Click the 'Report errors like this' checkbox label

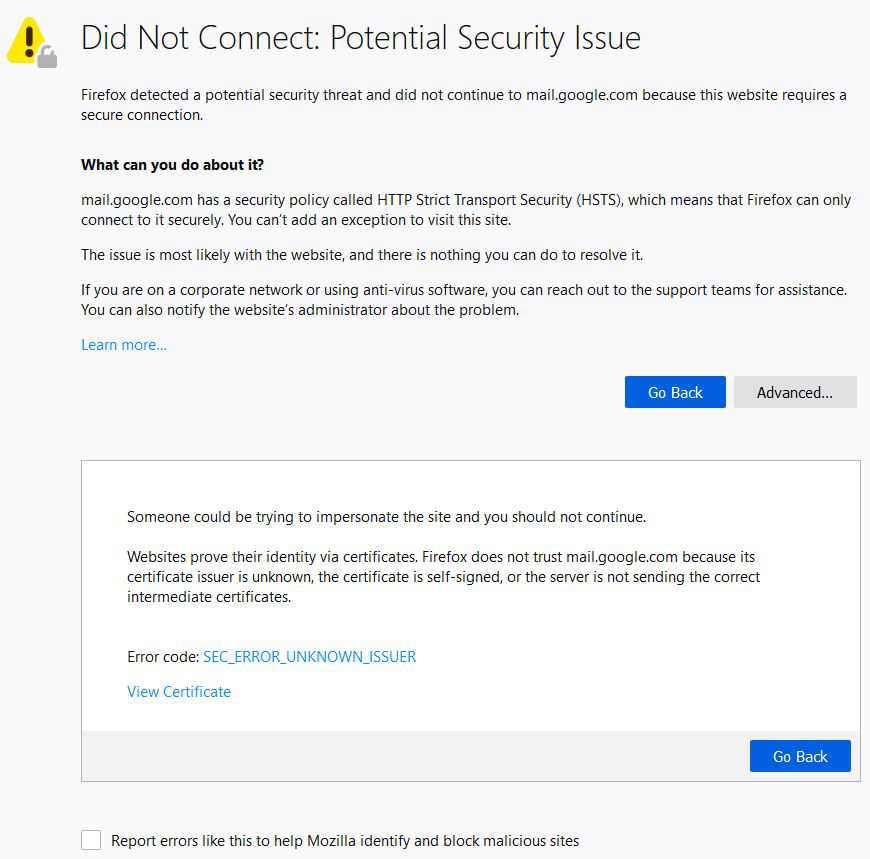tap(345, 841)
